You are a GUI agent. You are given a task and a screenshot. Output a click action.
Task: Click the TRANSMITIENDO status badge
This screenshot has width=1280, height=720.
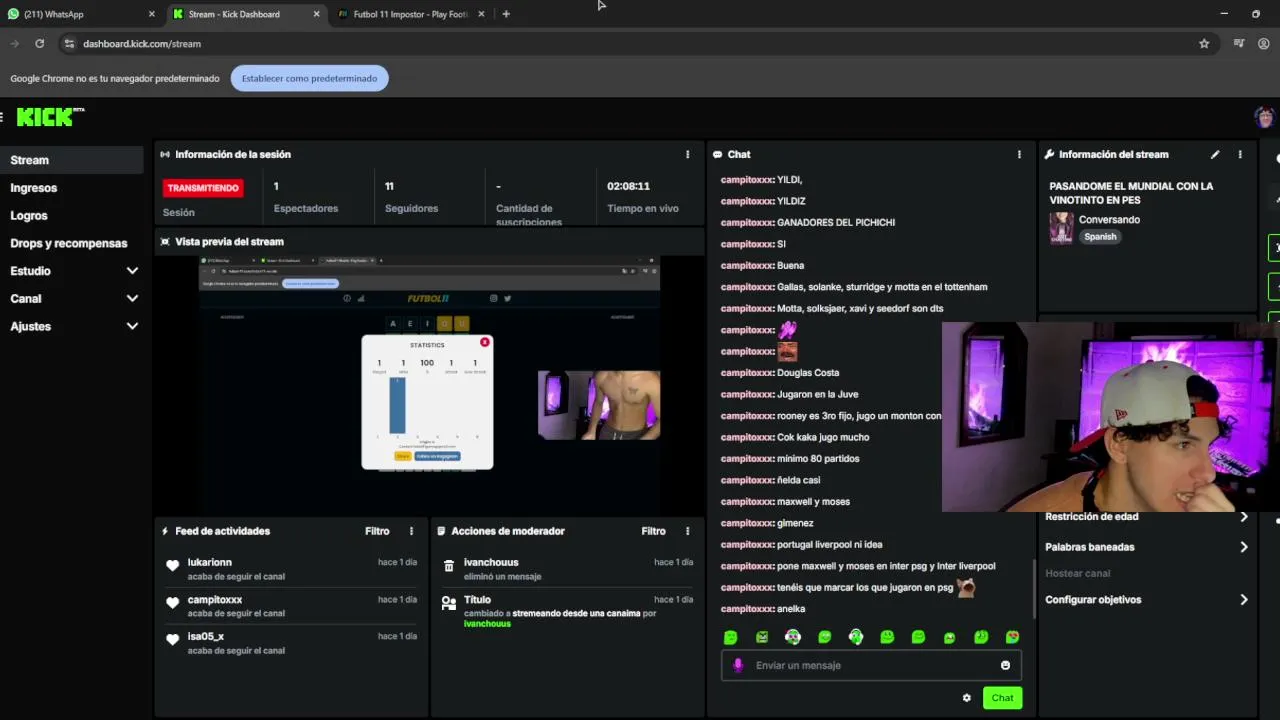[203, 188]
